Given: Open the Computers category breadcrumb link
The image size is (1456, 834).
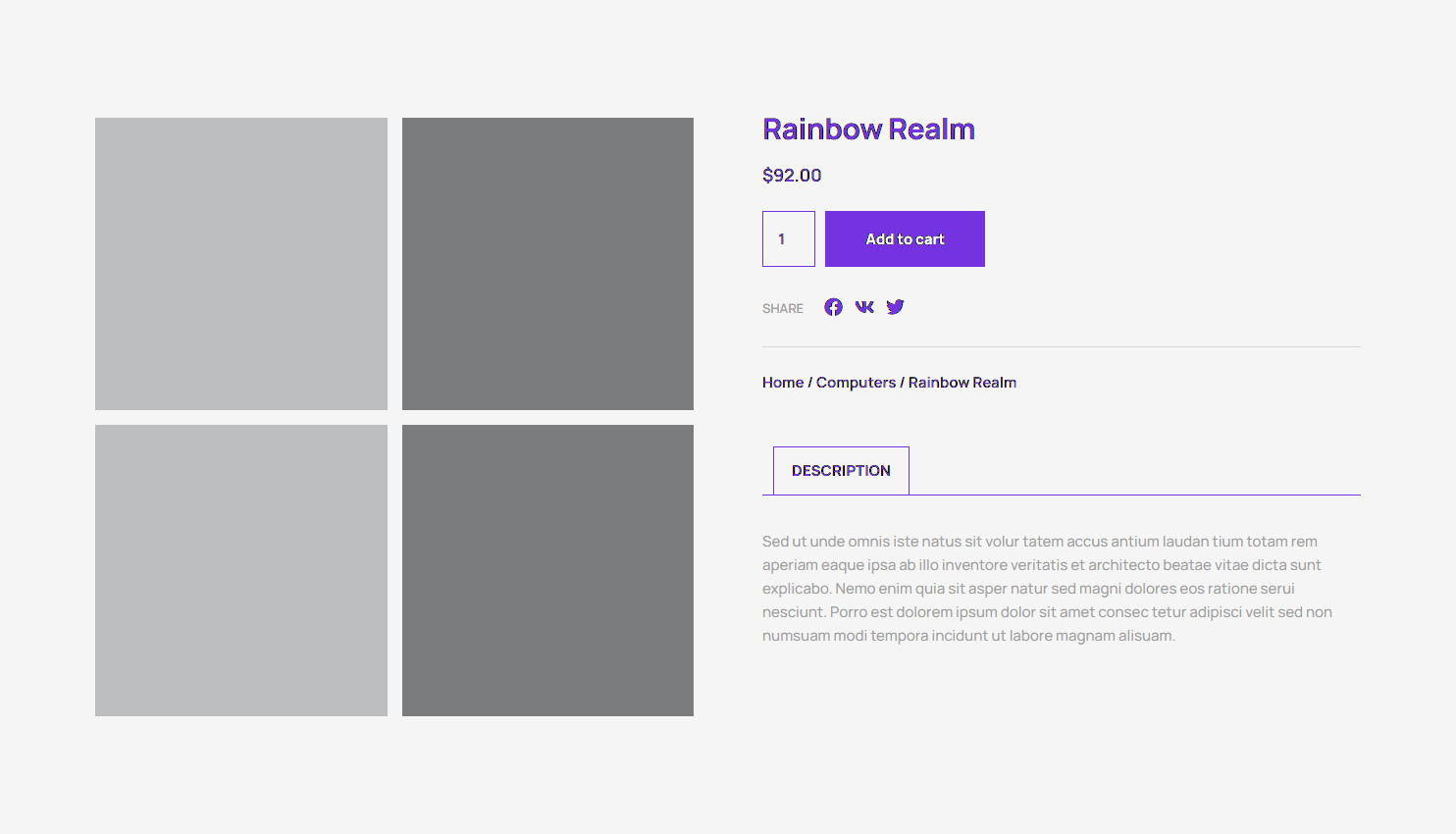Looking at the screenshot, I should pos(856,383).
